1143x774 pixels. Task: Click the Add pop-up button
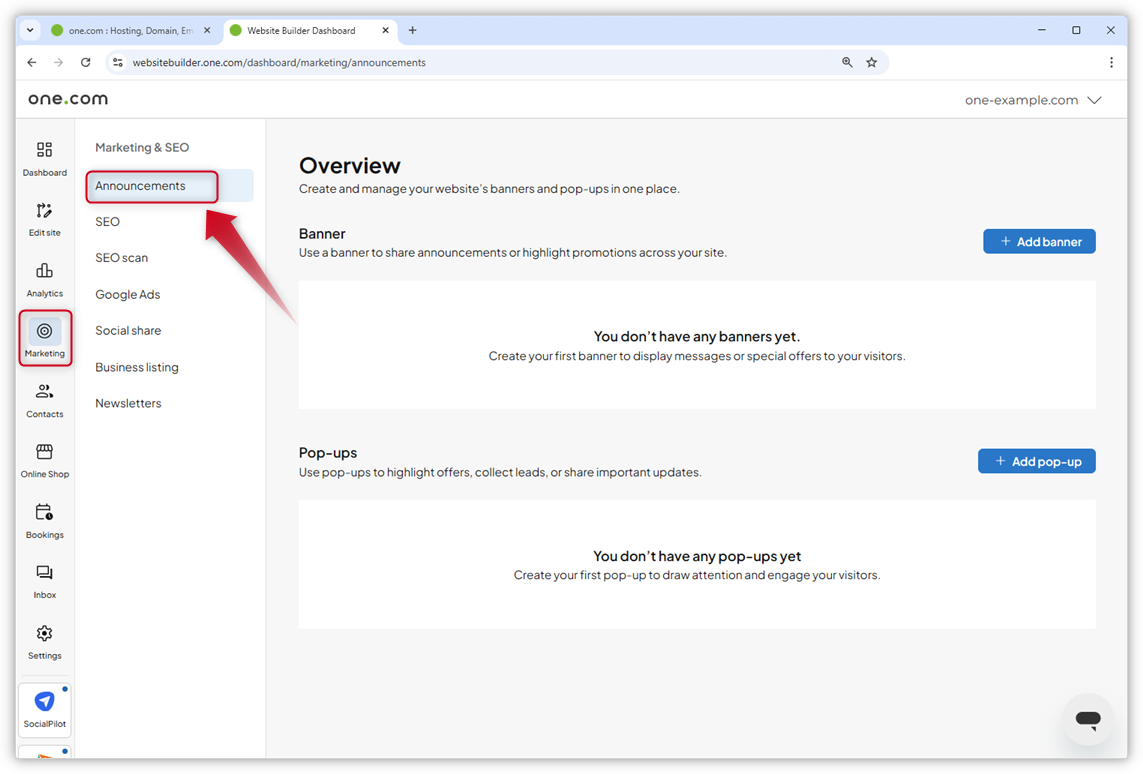coord(1037,461)
